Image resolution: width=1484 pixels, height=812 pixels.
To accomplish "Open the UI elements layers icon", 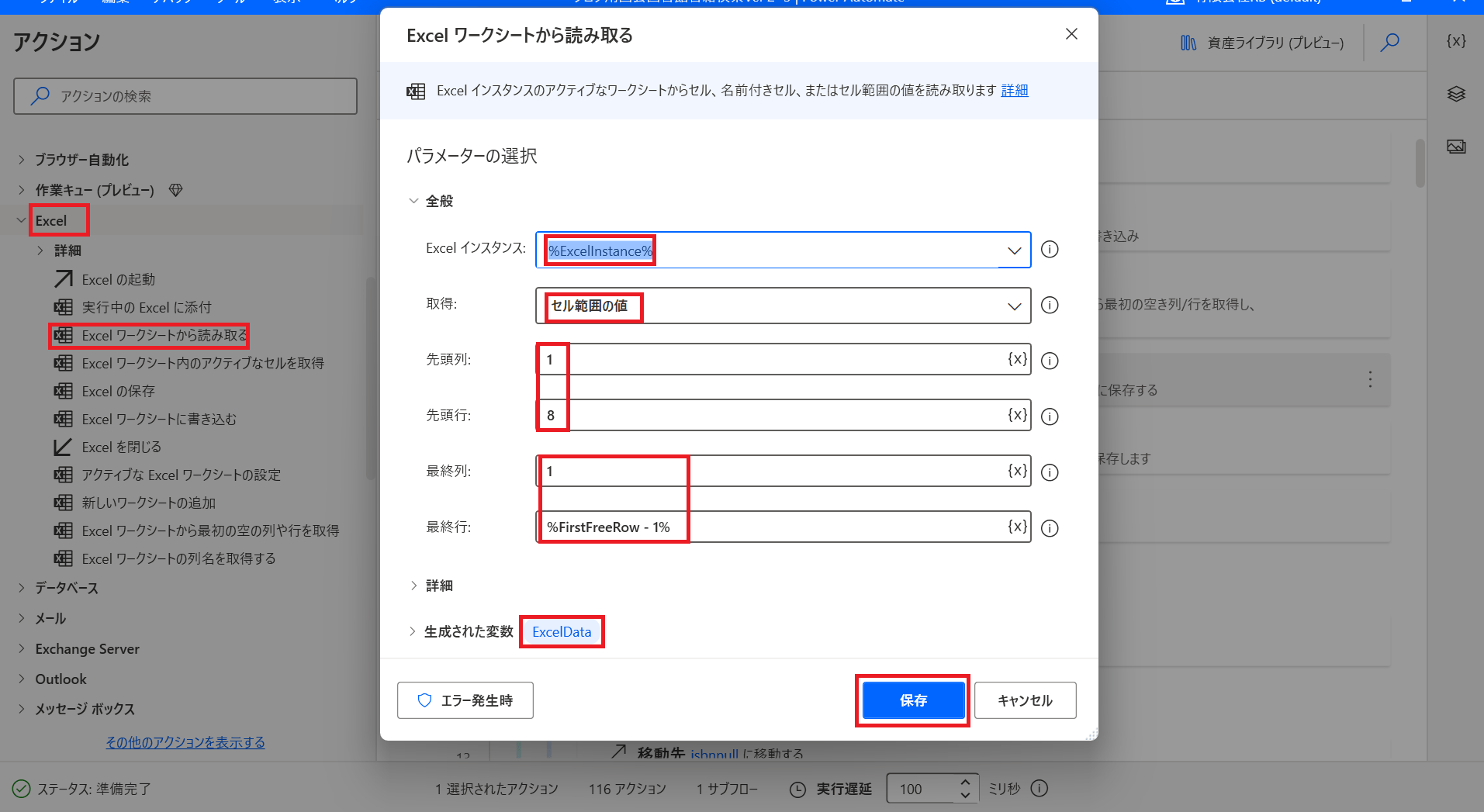I will (x=1456, y=94).
